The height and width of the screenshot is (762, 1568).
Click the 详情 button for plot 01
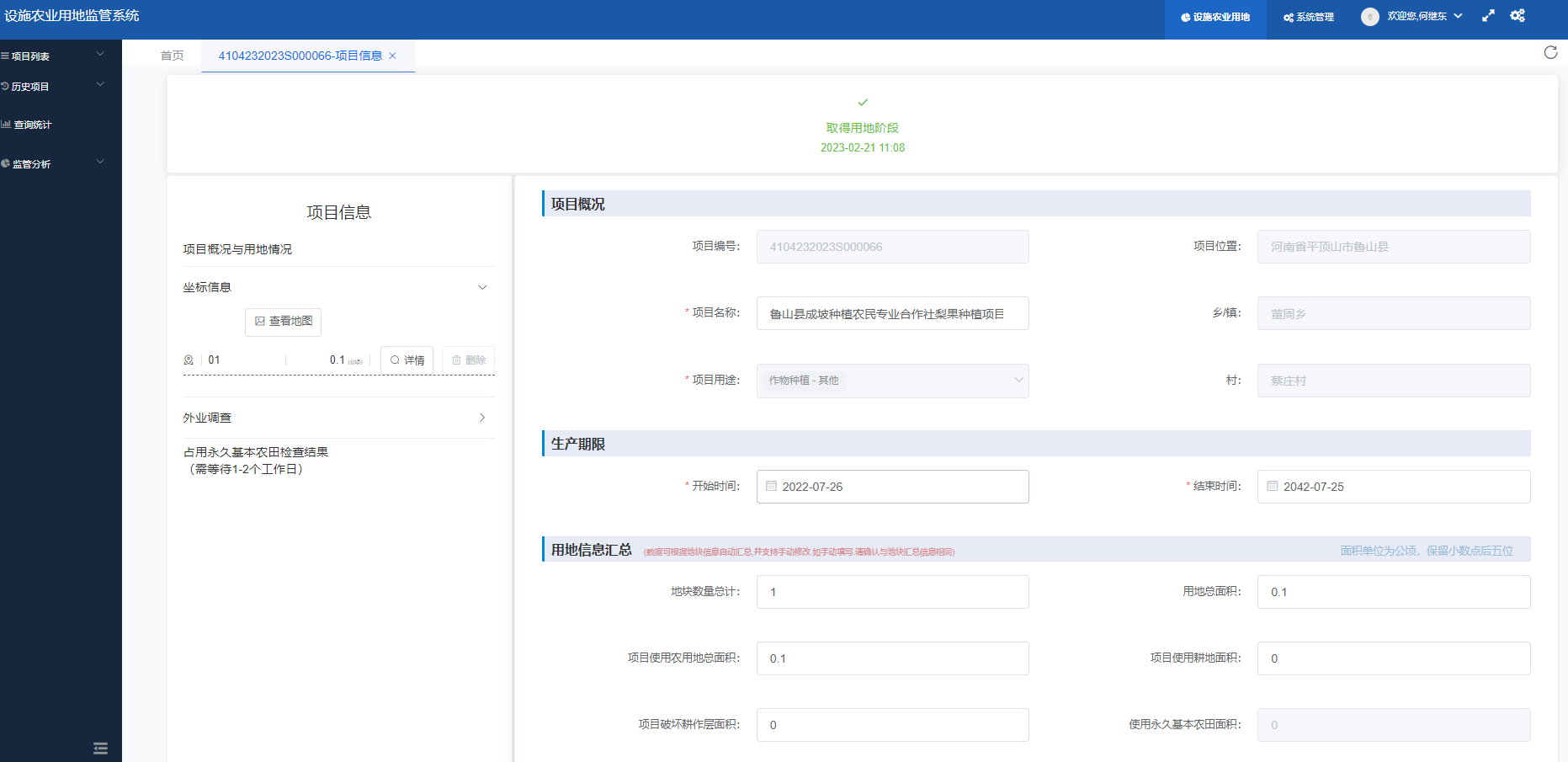pos(407,360)
